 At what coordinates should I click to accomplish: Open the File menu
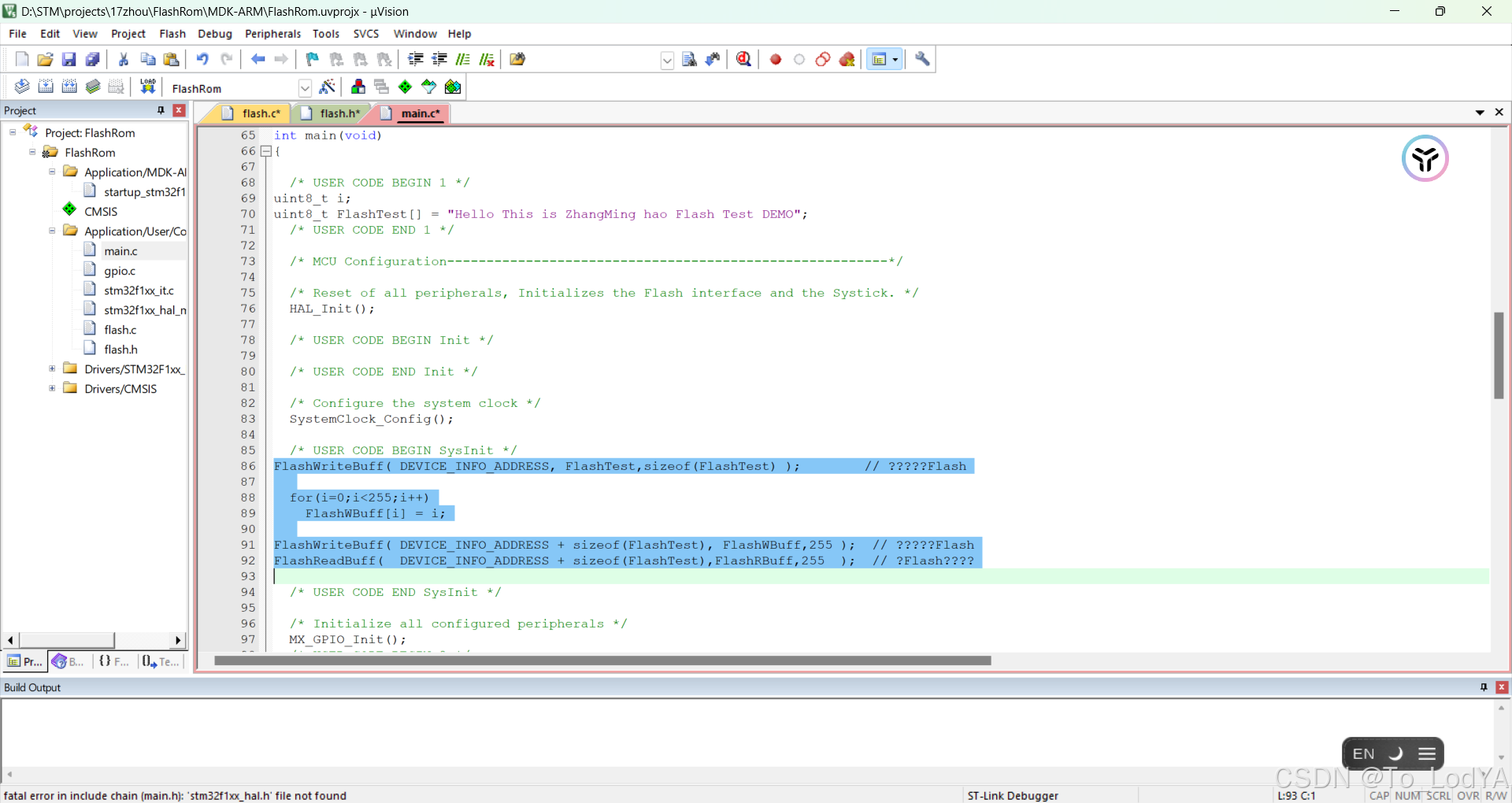(17, 34)
